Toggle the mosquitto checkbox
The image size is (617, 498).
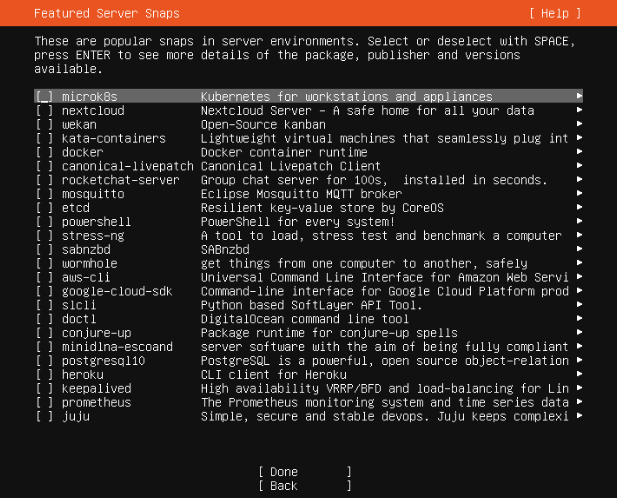point(44,194)
